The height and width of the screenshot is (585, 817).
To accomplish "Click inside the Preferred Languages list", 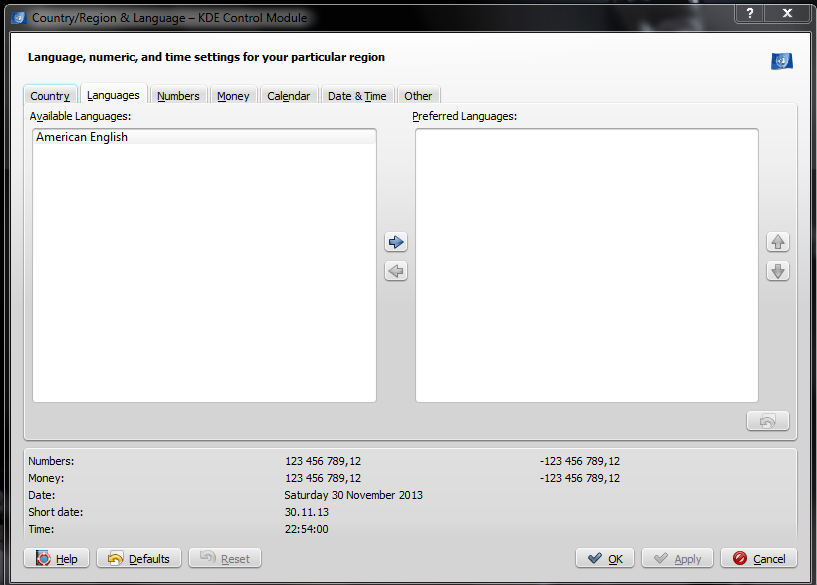I will 587,266.
